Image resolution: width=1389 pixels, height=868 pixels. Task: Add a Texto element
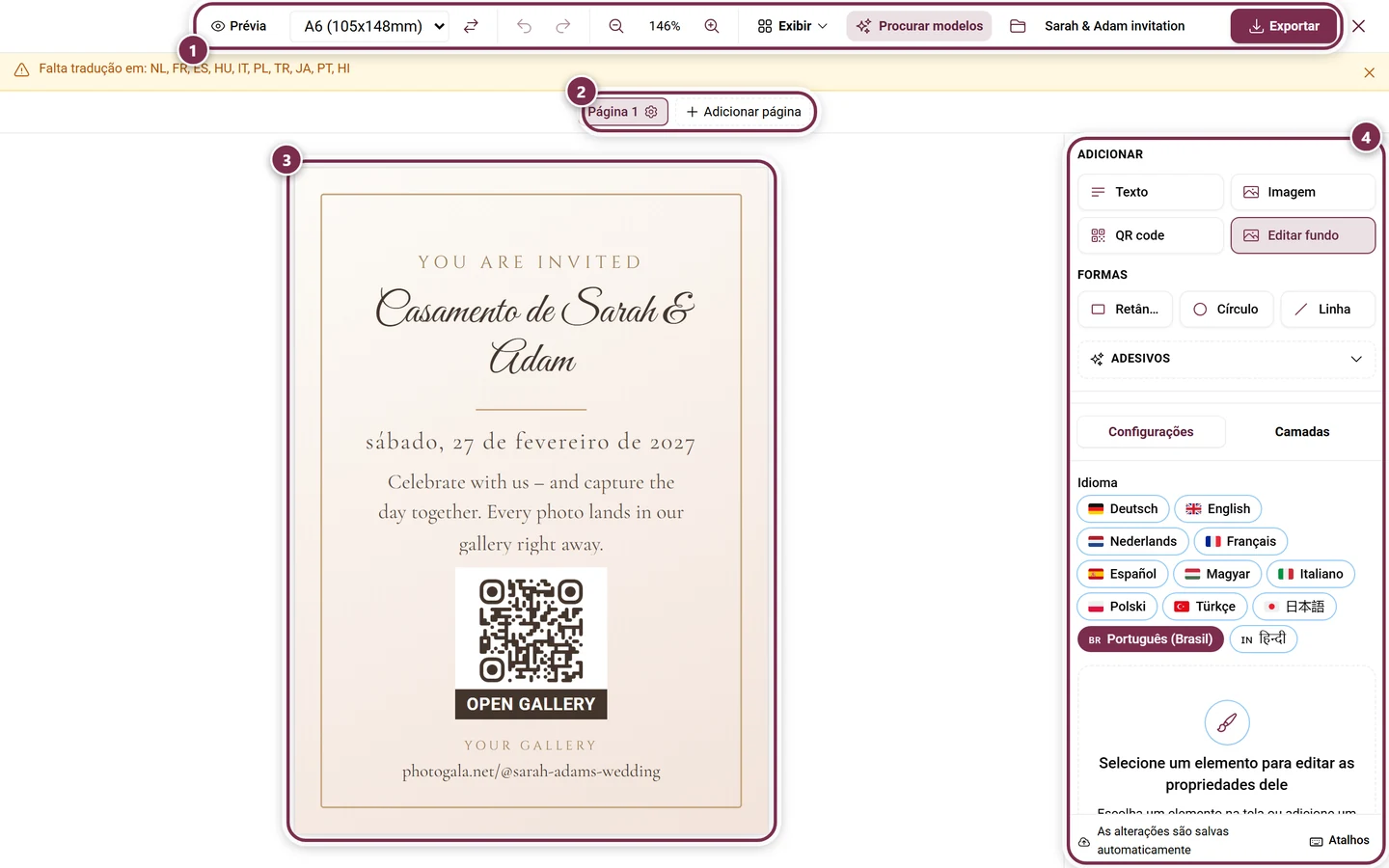[1150, 192]
